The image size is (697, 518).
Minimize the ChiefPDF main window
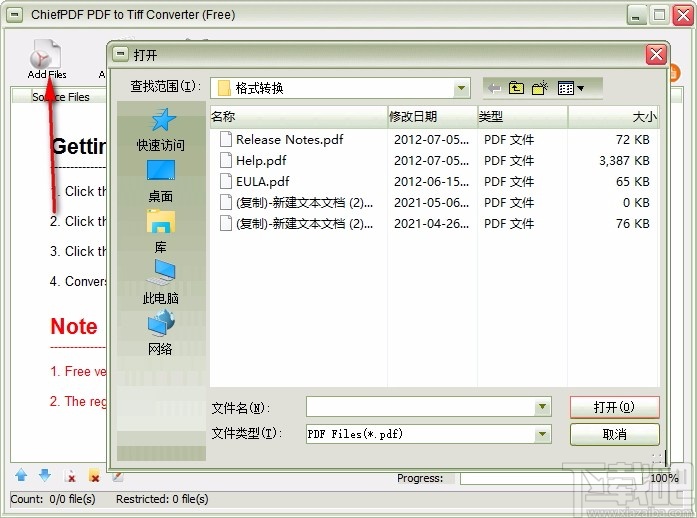pyautogui.click(x=637, y=16)
